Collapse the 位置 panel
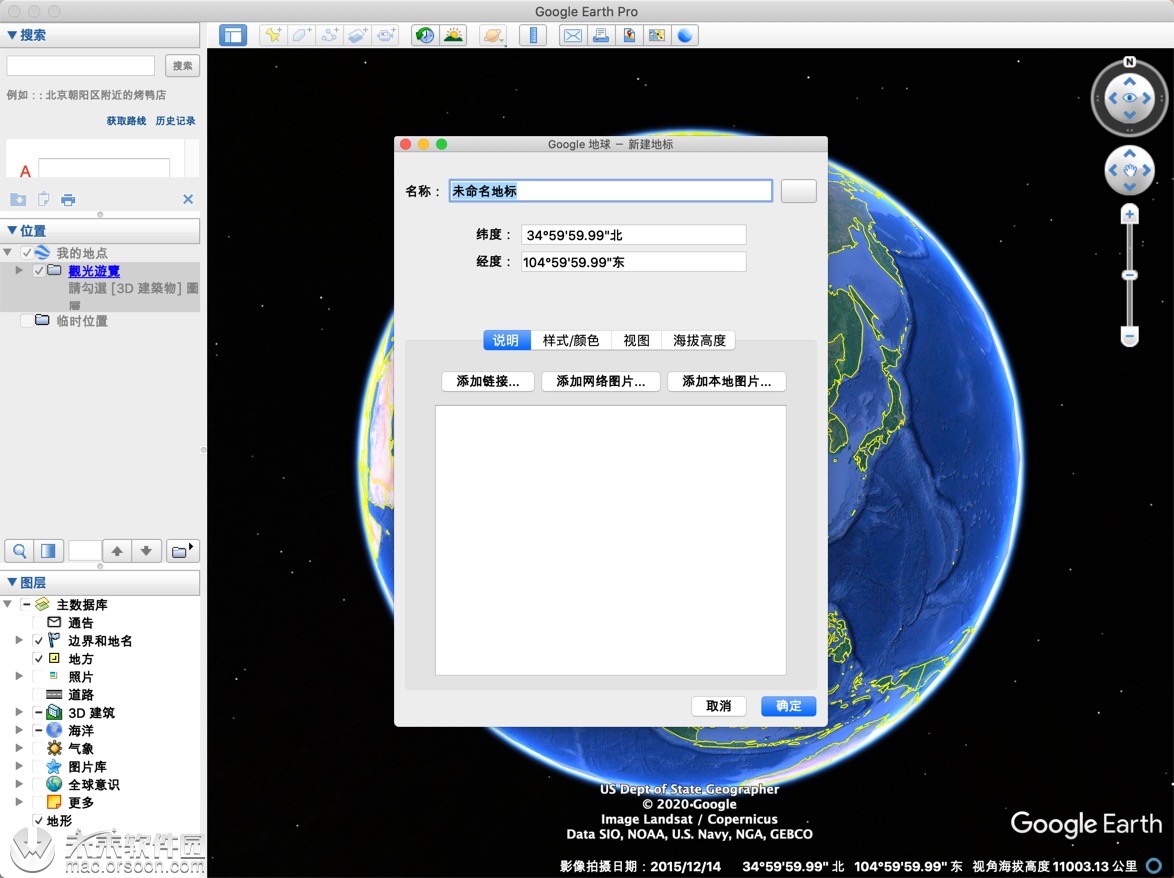Screen dimensions: 1174x878 point(11,231)
